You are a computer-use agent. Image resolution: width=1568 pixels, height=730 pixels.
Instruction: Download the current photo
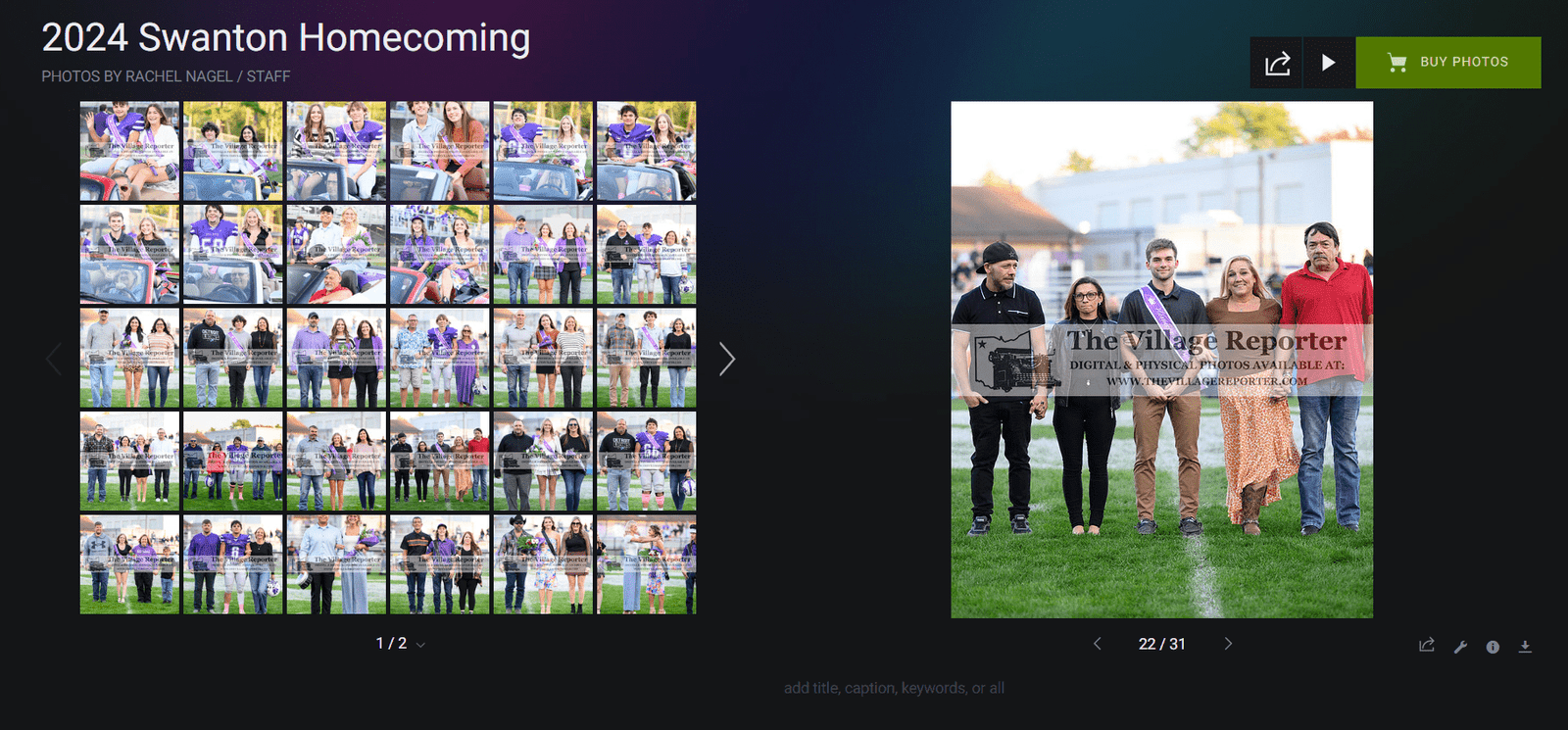(1525, 647)
